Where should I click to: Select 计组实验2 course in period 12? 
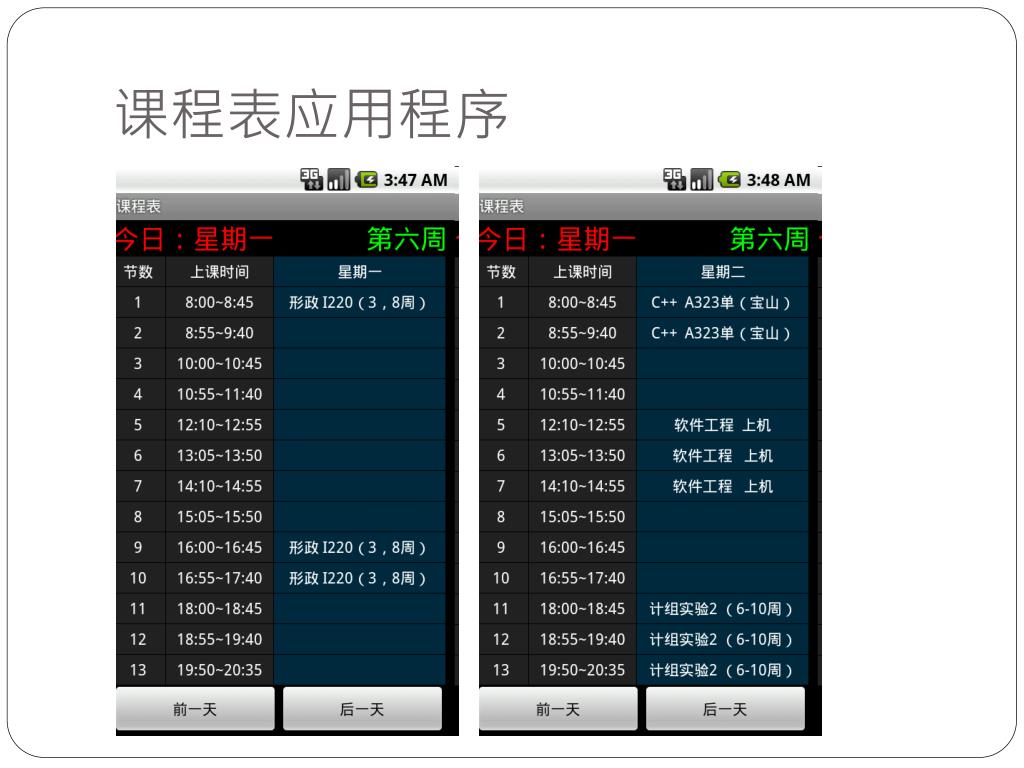pyautogui.click(x=723, y=639)
